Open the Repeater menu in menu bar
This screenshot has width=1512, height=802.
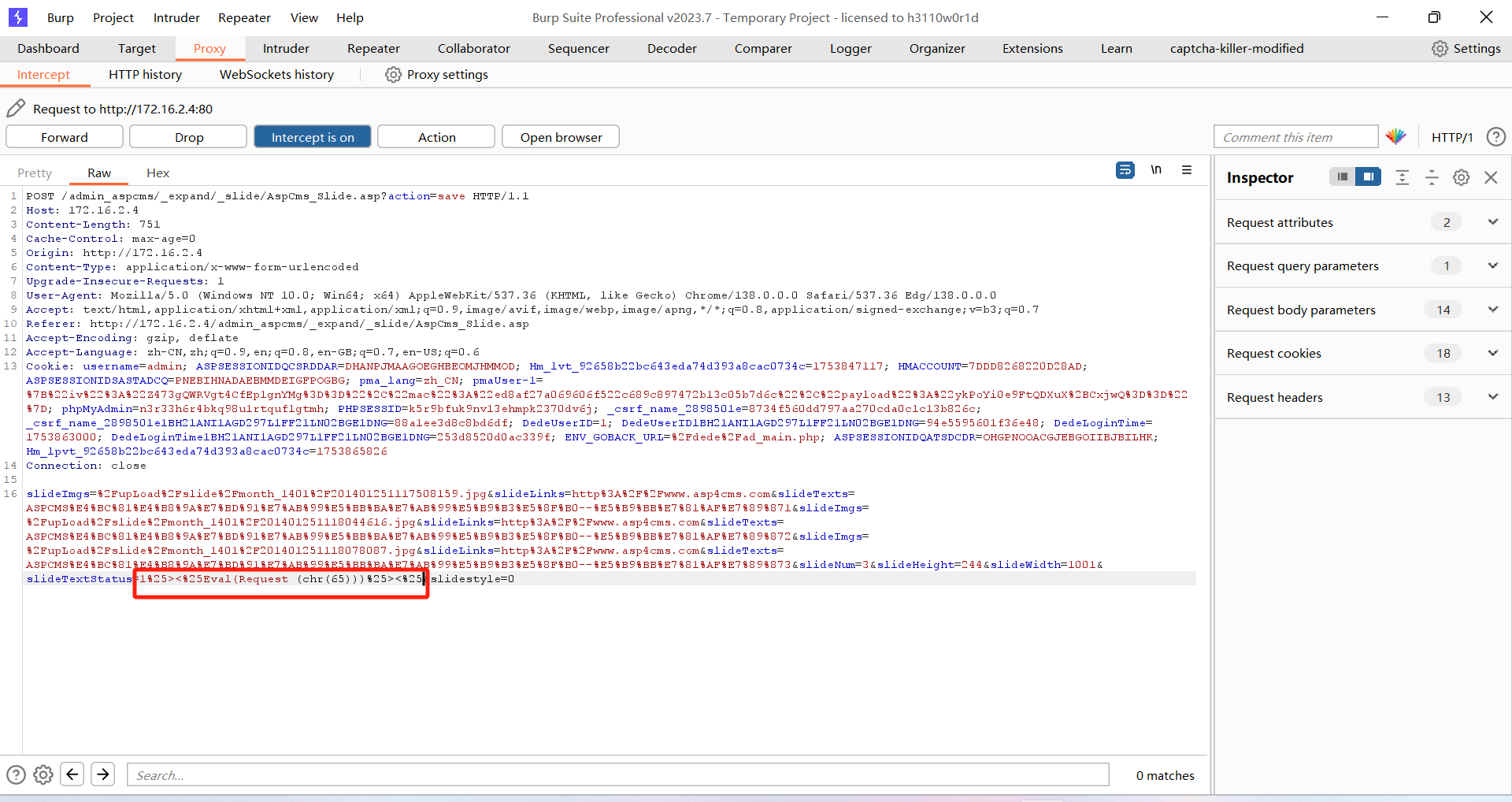(x=244, y=17)
